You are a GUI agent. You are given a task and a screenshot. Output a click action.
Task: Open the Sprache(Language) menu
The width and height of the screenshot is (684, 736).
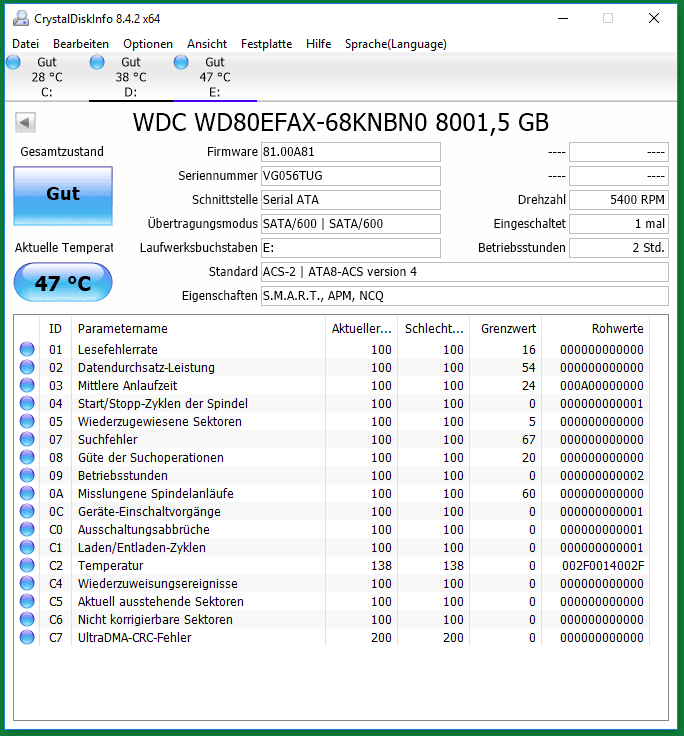396,44
